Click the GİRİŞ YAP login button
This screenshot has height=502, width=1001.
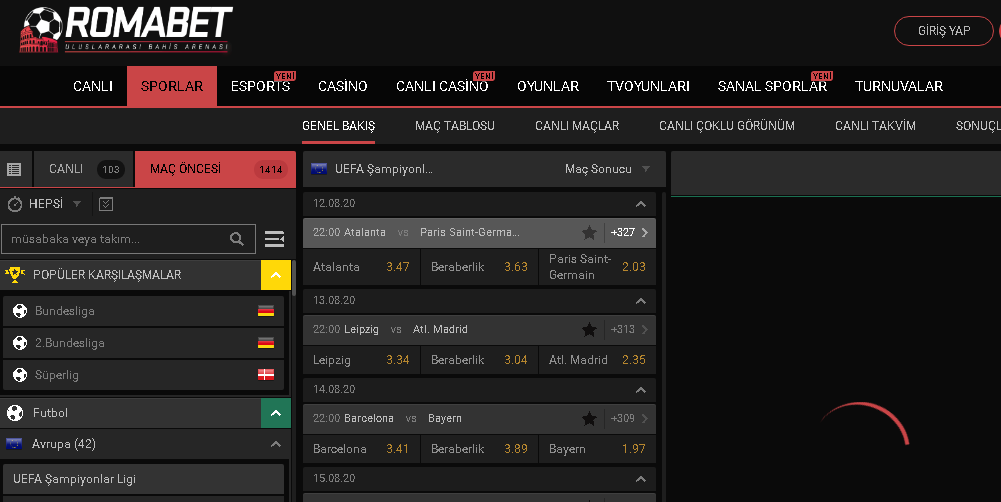click(x=944, y=31)
